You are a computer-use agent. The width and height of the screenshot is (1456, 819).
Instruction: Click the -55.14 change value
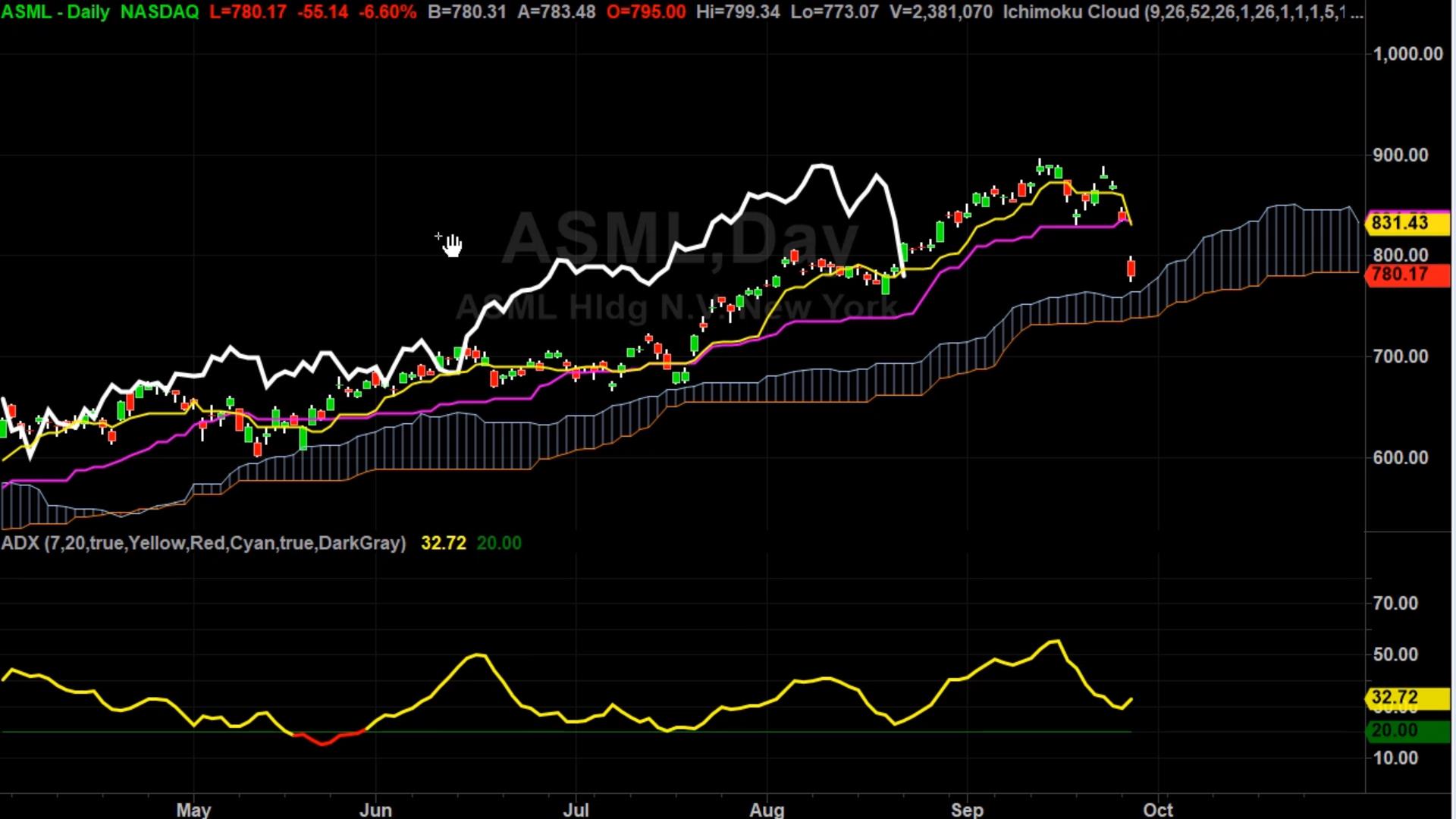point(324,12)
